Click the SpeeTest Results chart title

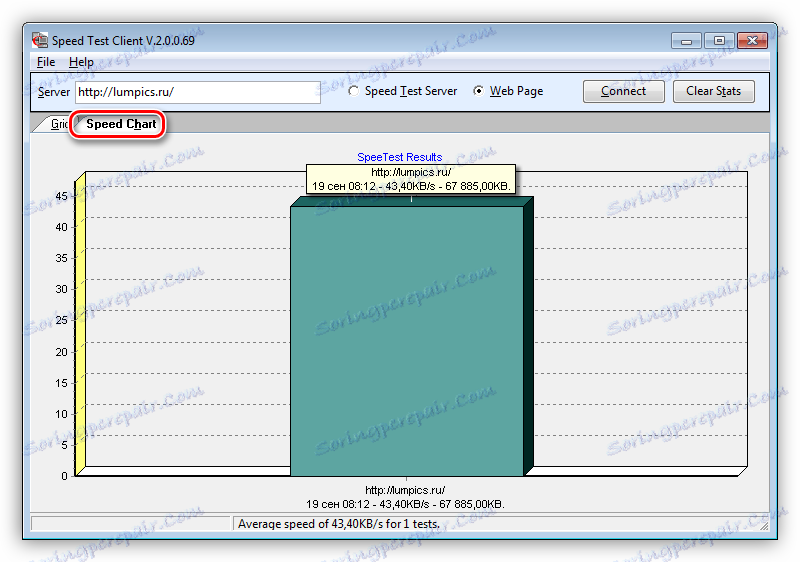(x=399, y=157)
